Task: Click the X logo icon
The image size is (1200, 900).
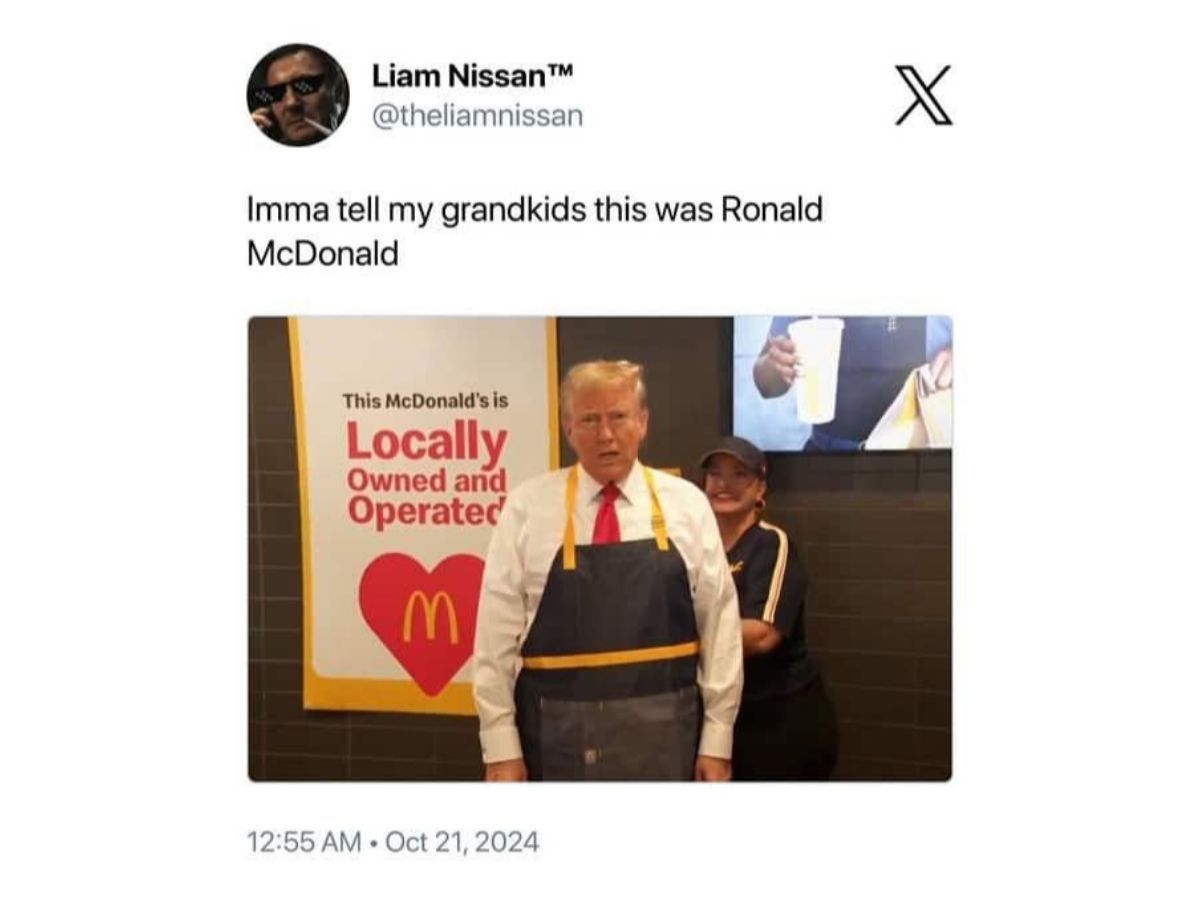Action: coord(924,95)
